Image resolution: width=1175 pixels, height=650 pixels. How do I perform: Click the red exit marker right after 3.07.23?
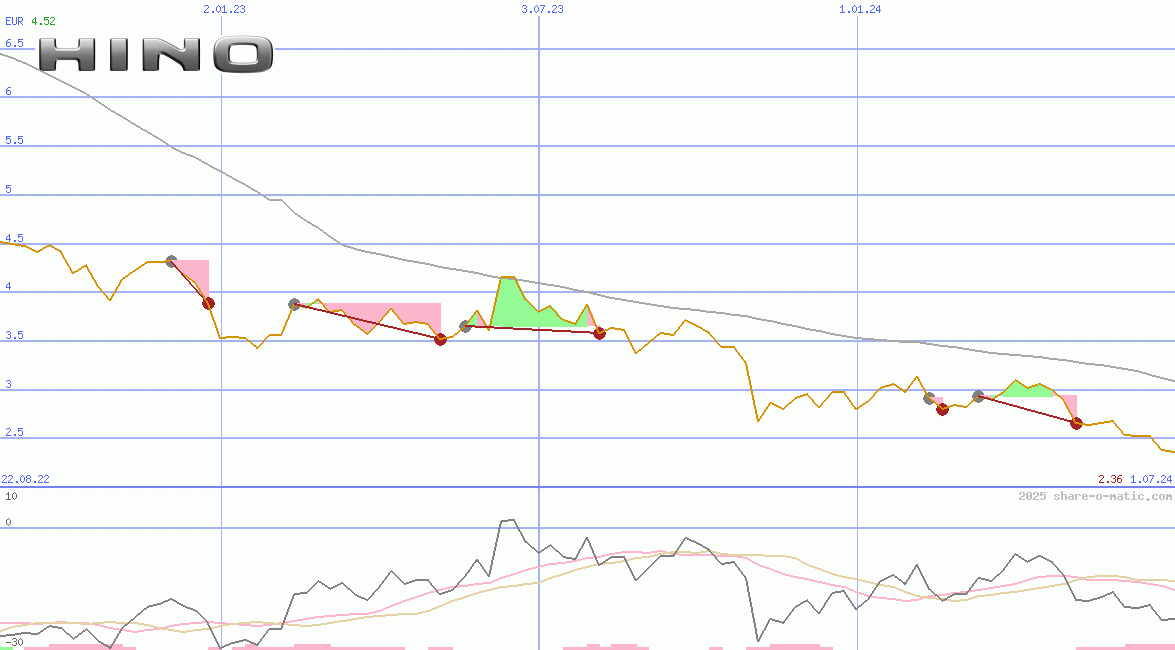click(599, 333)
